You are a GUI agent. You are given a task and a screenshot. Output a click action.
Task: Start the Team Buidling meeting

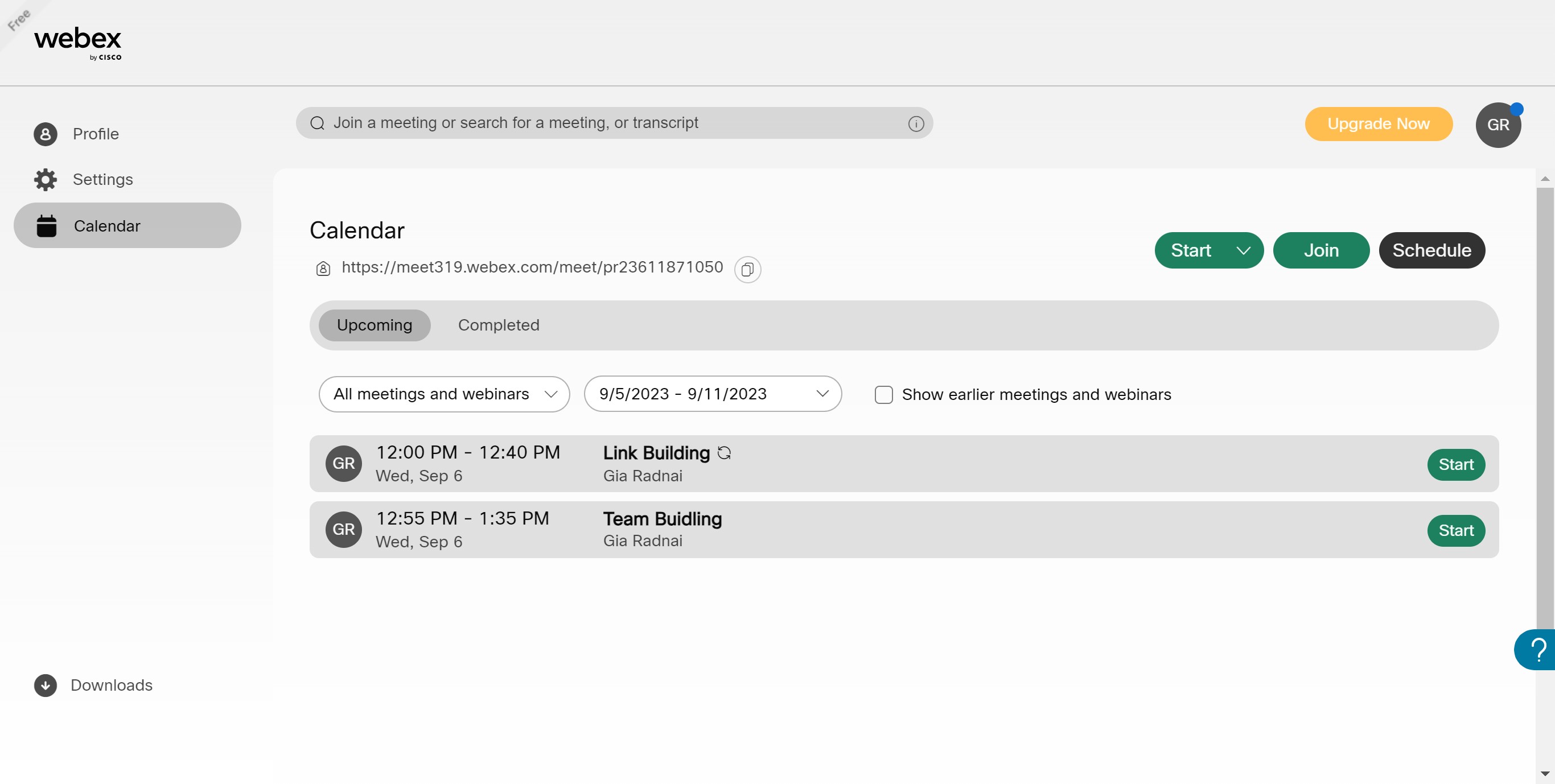click(1455, 530)
